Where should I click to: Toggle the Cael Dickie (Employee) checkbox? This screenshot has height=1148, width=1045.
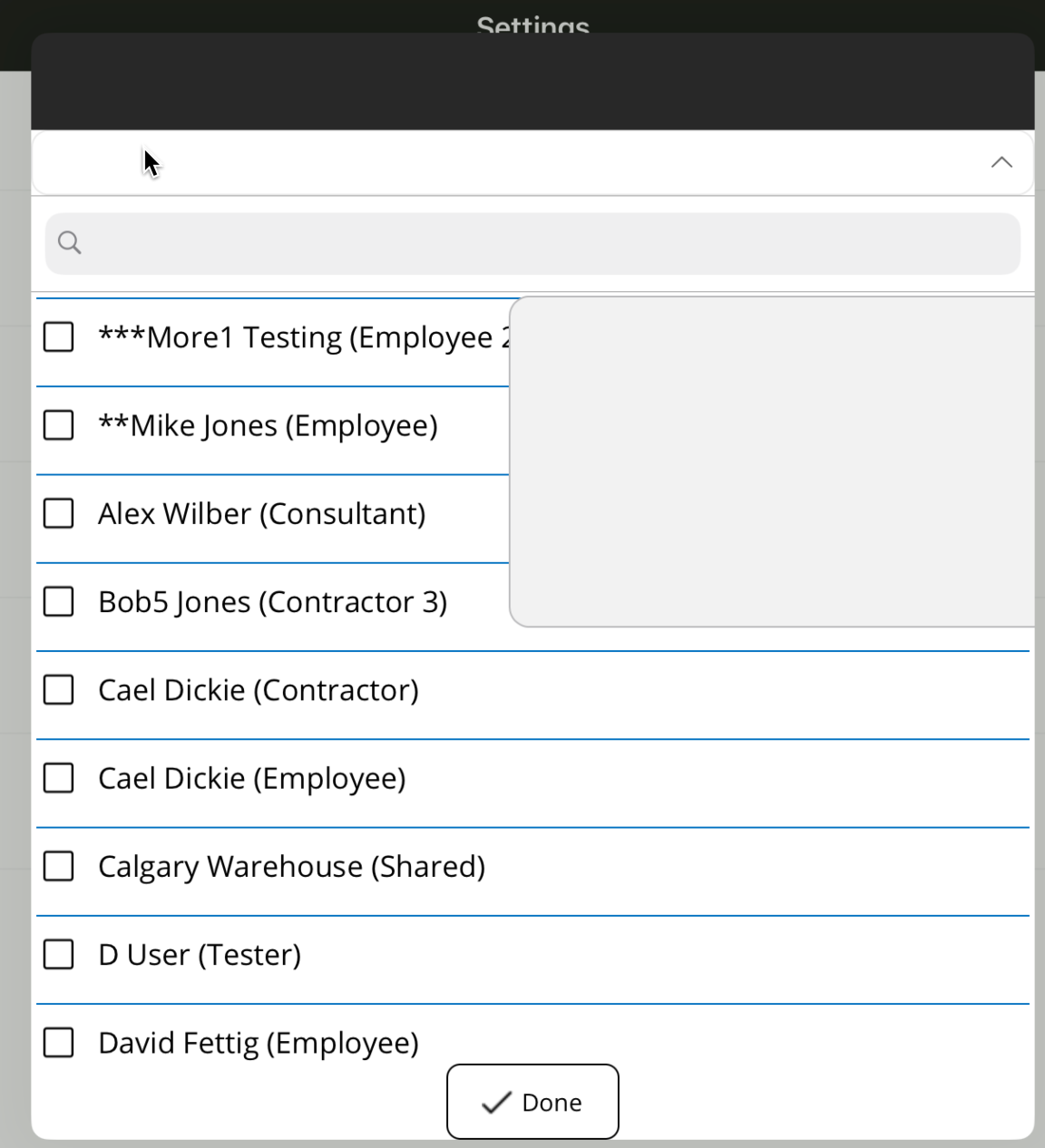[x=59, y=778]
